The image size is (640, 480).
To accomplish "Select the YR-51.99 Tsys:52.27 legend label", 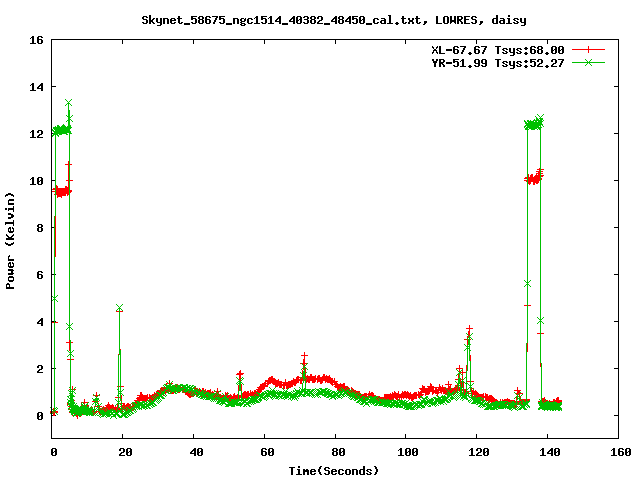I will click(x=498, y=63).
